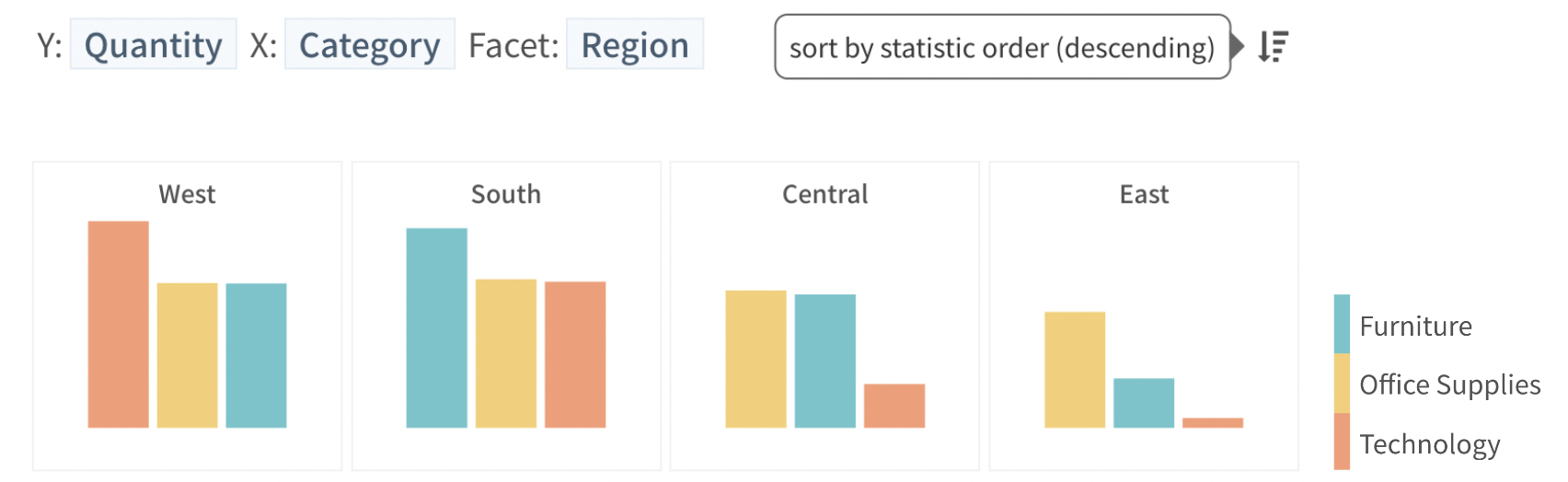
Task: Open the Category field for X axis
Action: (x=369, y=45)
